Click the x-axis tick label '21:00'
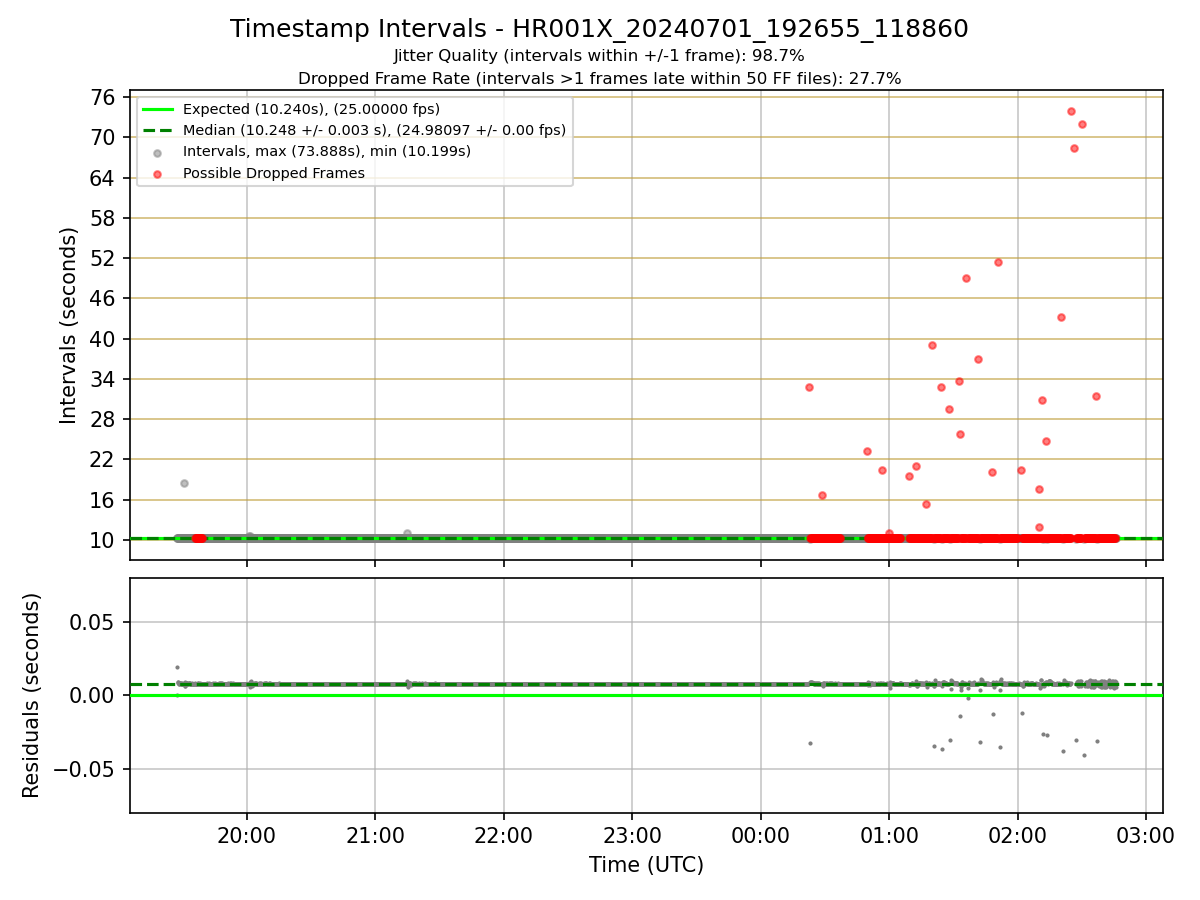The image size is (1200, 900). [375, 836]
